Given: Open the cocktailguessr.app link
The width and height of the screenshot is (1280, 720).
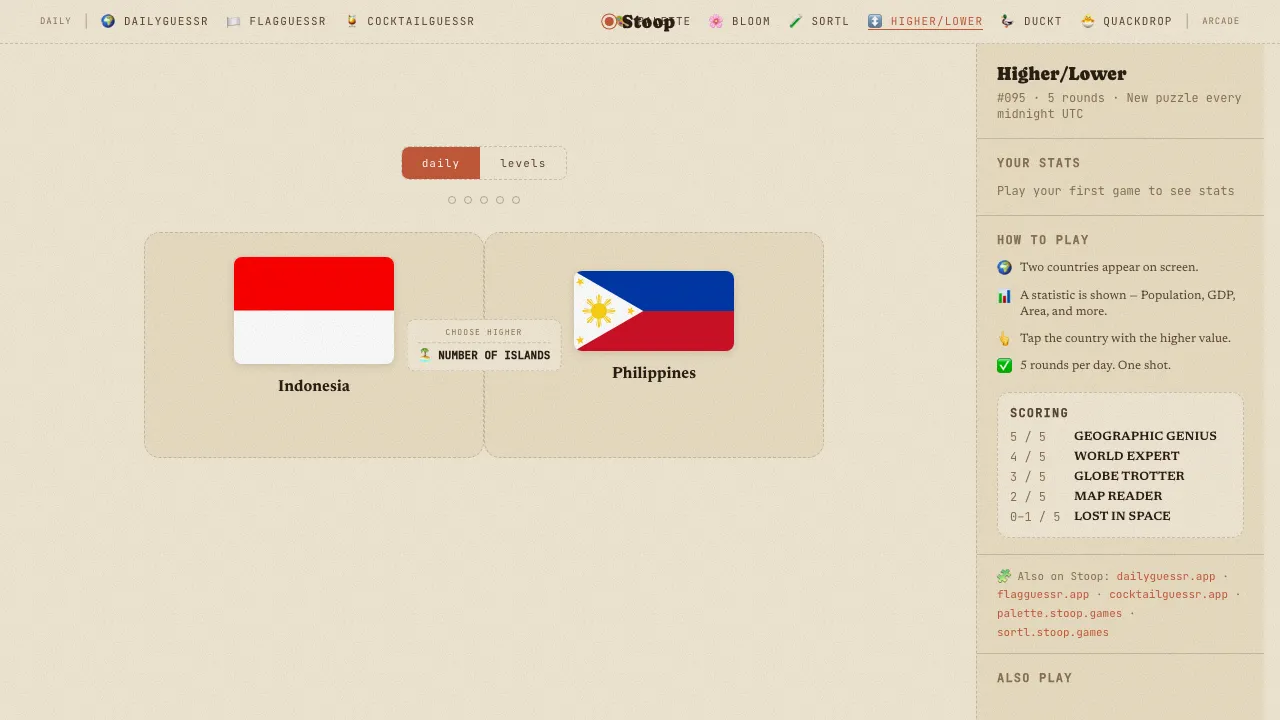Looking at the screenshot, I should (1168, 594).
